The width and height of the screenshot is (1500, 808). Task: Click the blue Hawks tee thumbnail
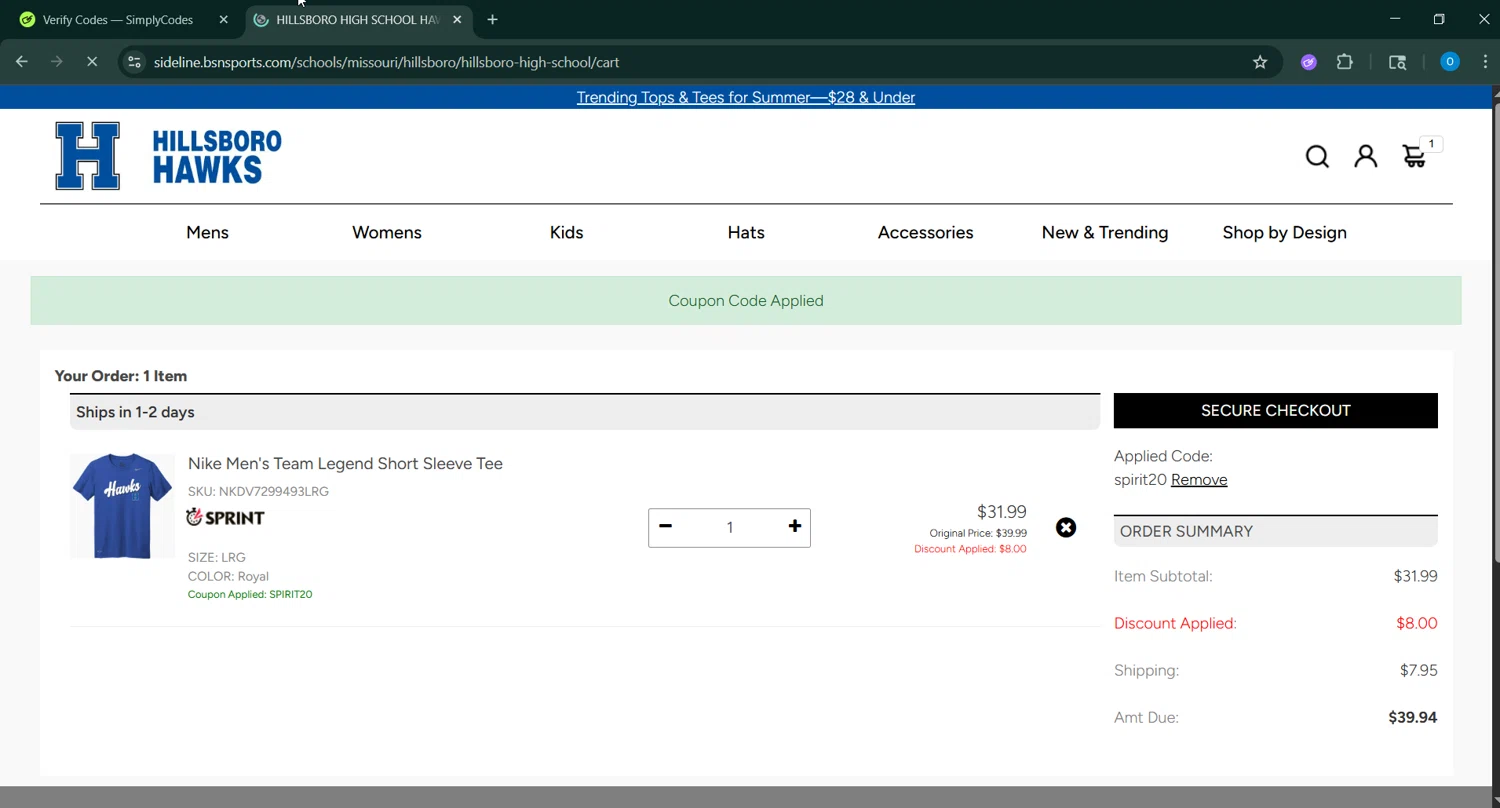[122, 505]
